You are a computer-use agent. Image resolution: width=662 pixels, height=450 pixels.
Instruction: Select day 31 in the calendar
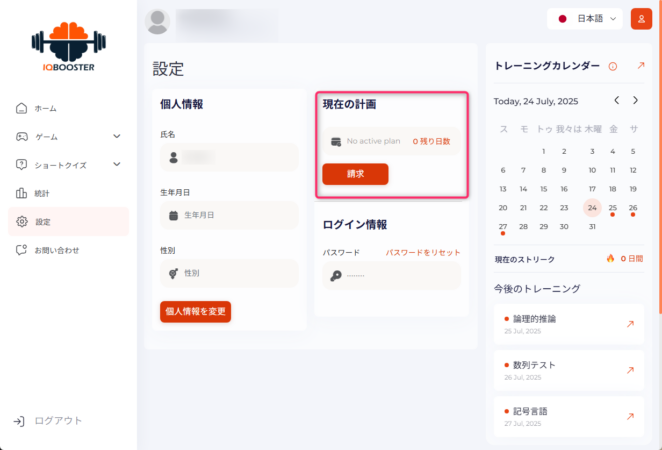[x=592, y=227]
